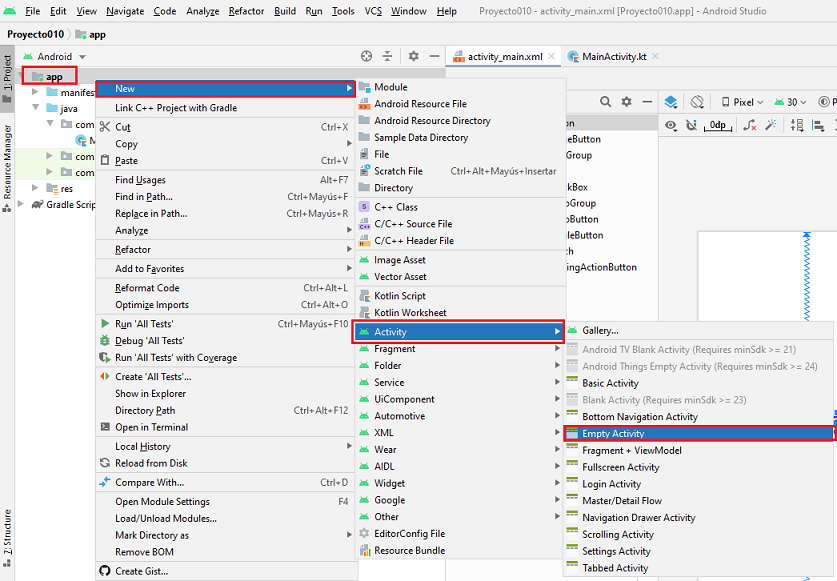
Task: Open palette settings gear icon
Action: pos(627,101)
